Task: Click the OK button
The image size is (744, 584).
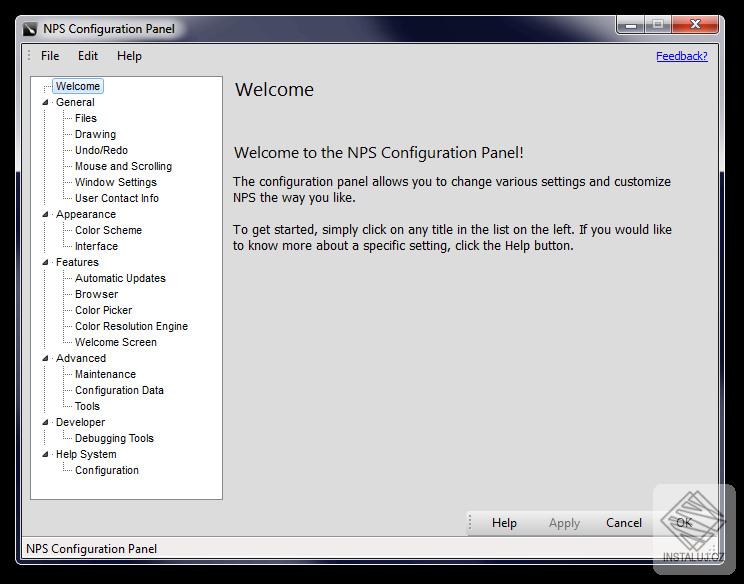Action: pos(684,523)
